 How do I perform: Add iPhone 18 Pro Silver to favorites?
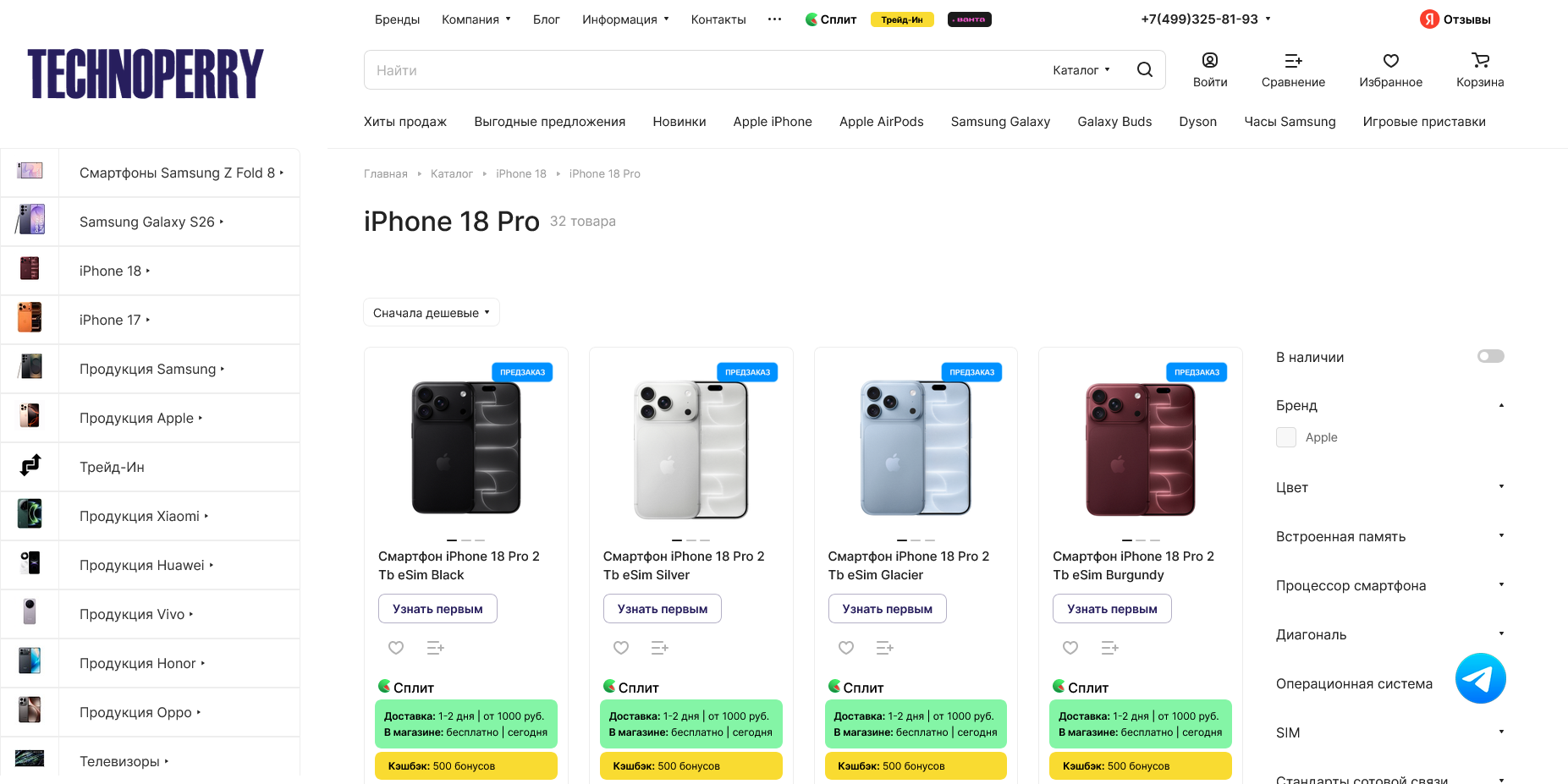621,648
